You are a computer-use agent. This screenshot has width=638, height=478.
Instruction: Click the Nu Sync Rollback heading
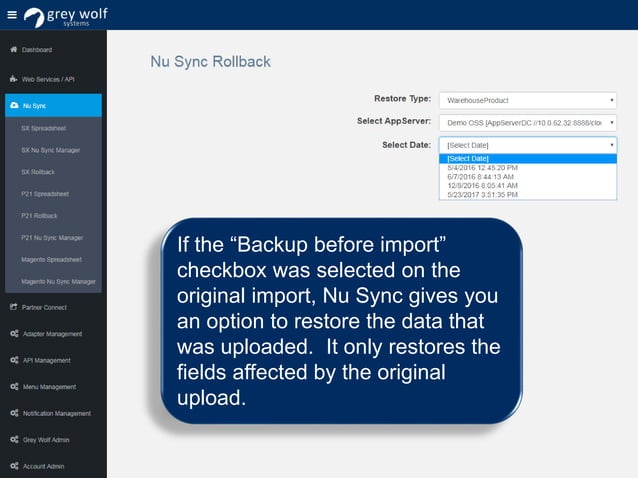coord(210,62)
